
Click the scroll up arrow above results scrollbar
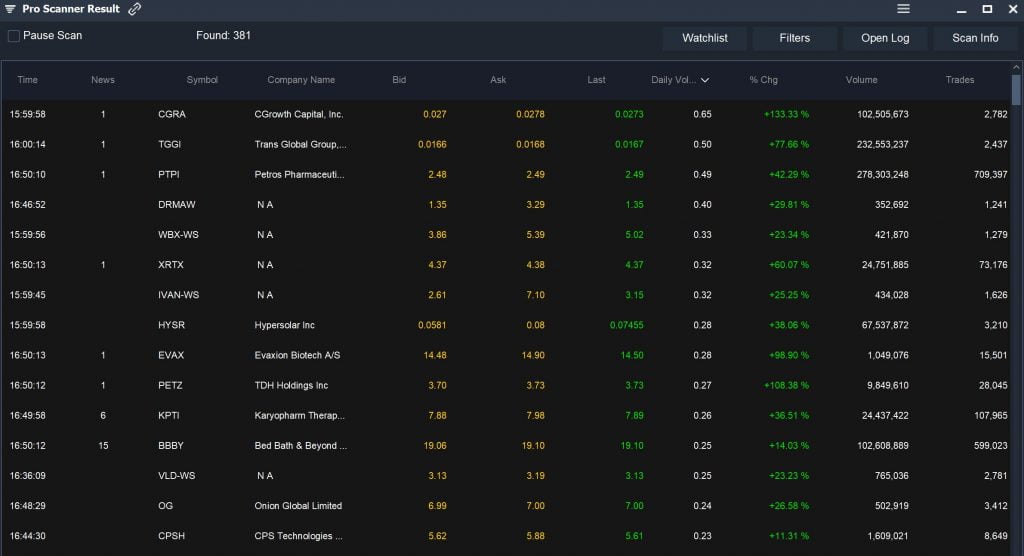coord(1016,67)
